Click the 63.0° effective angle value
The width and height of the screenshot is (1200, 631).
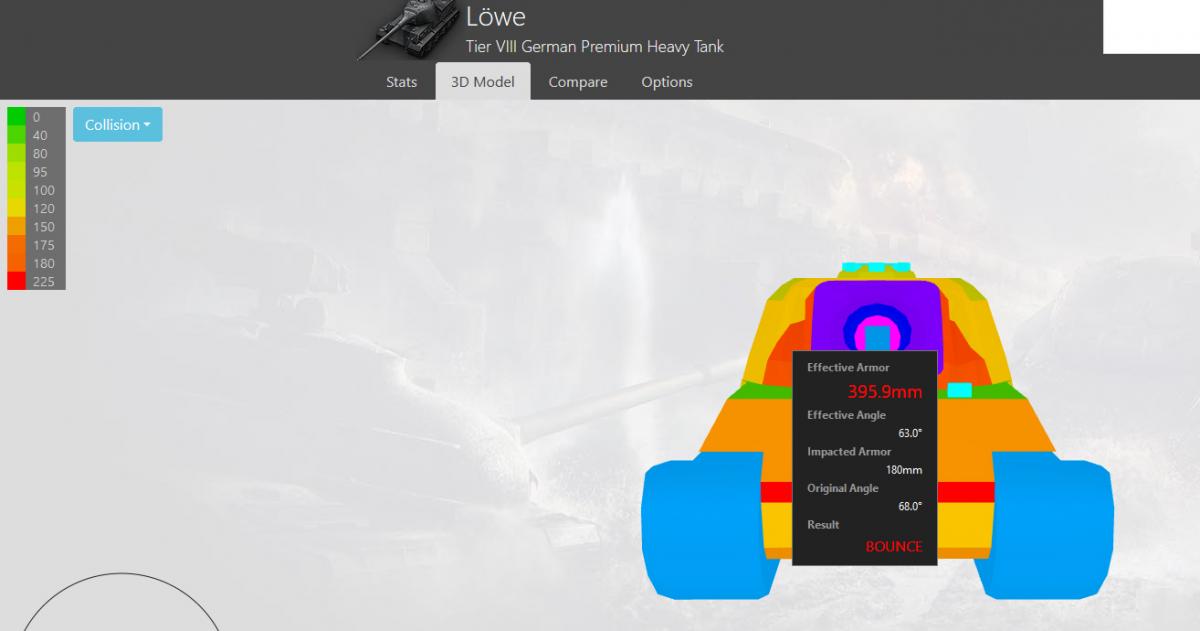910,433
